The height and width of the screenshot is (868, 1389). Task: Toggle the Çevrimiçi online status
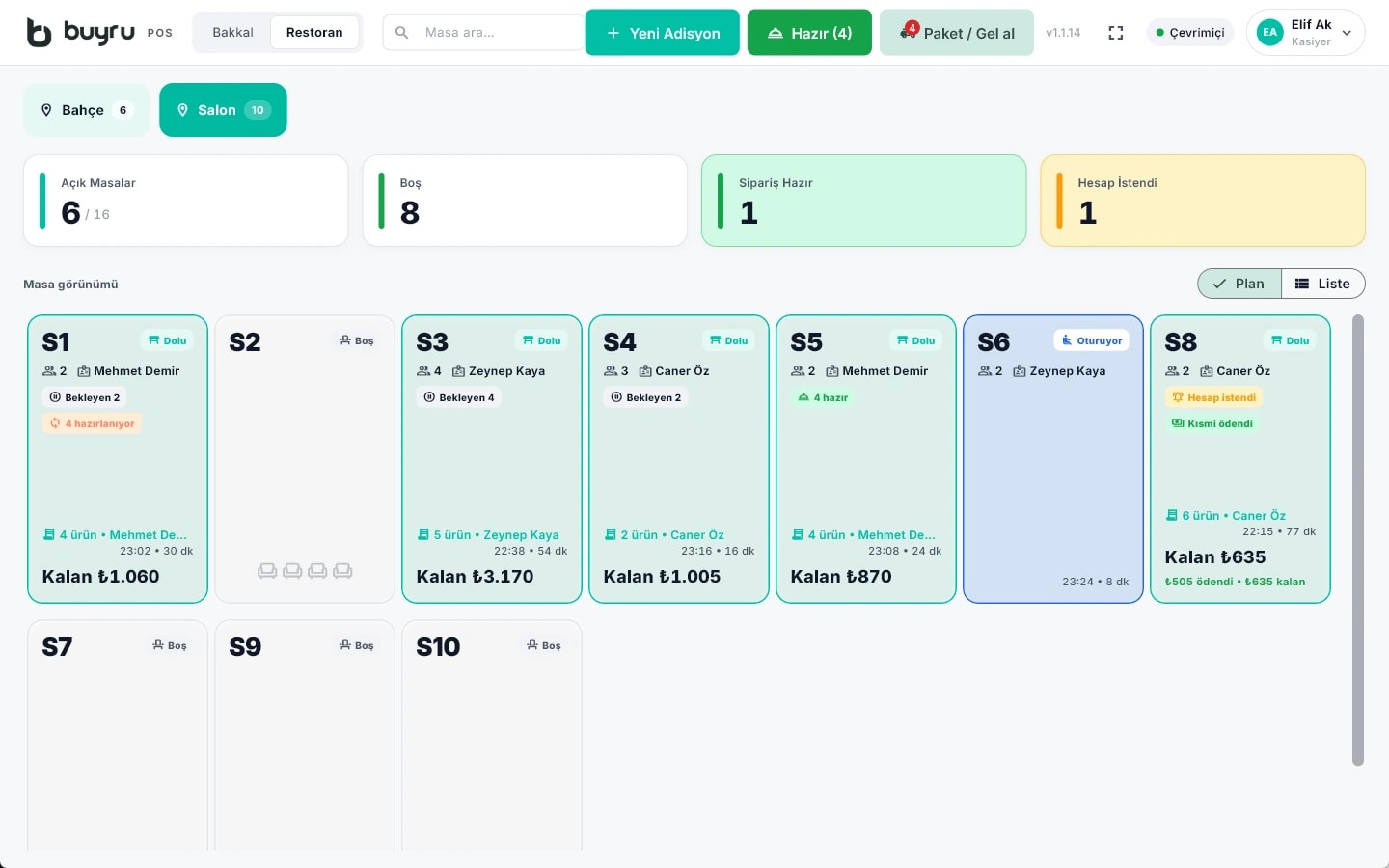(1190, 33)
